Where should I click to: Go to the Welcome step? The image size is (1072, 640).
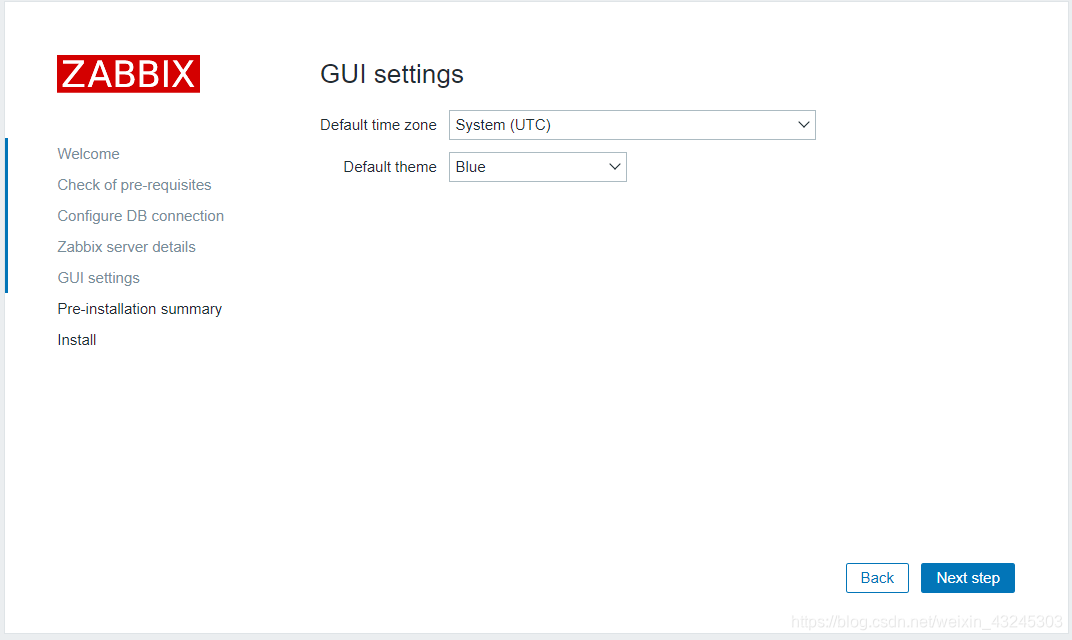[x=88, y=153]
